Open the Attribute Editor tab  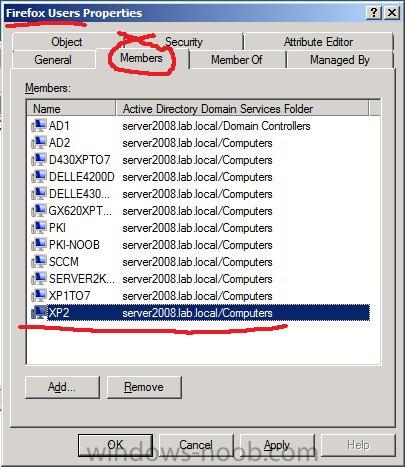point(318,42)
